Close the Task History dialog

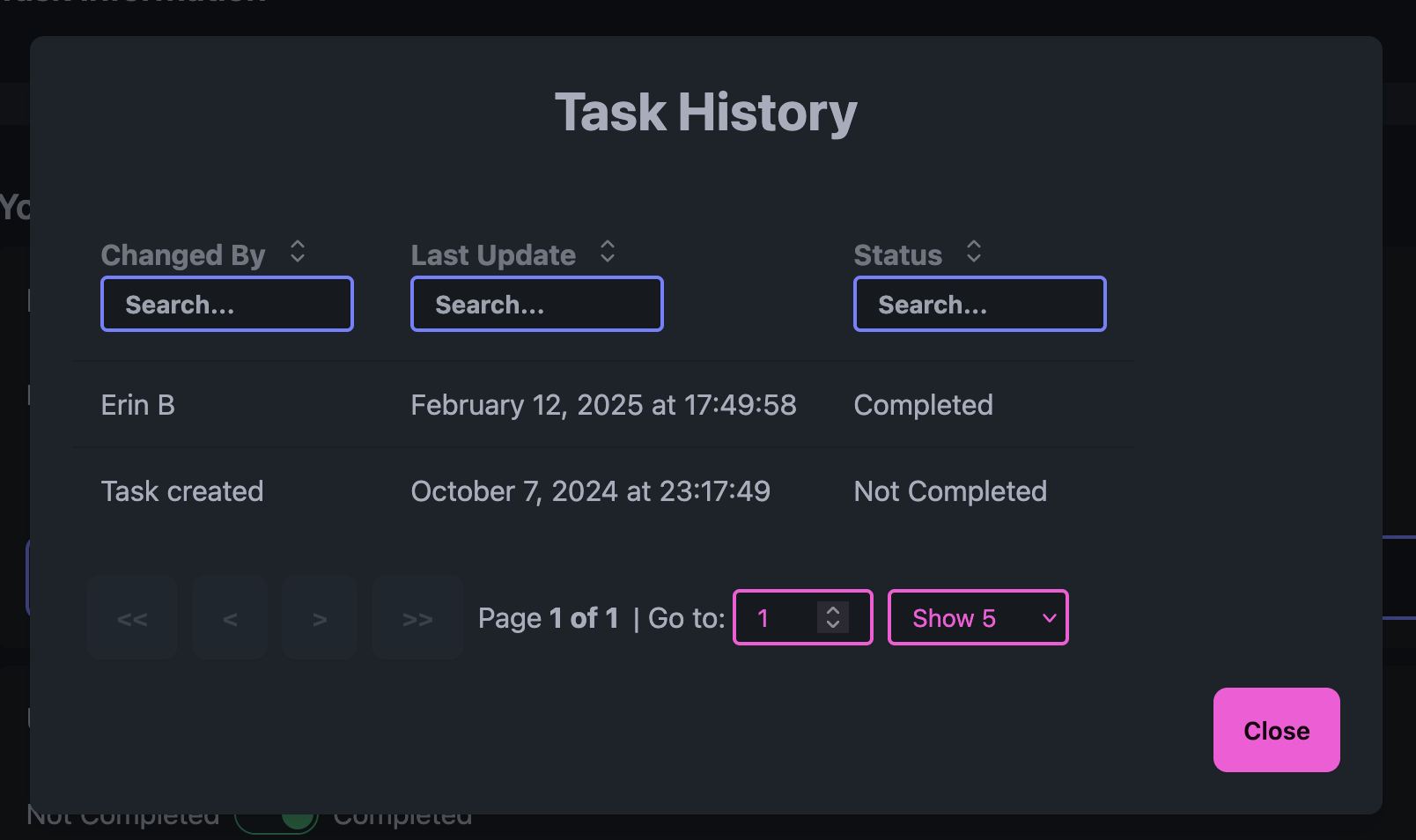1276,730
